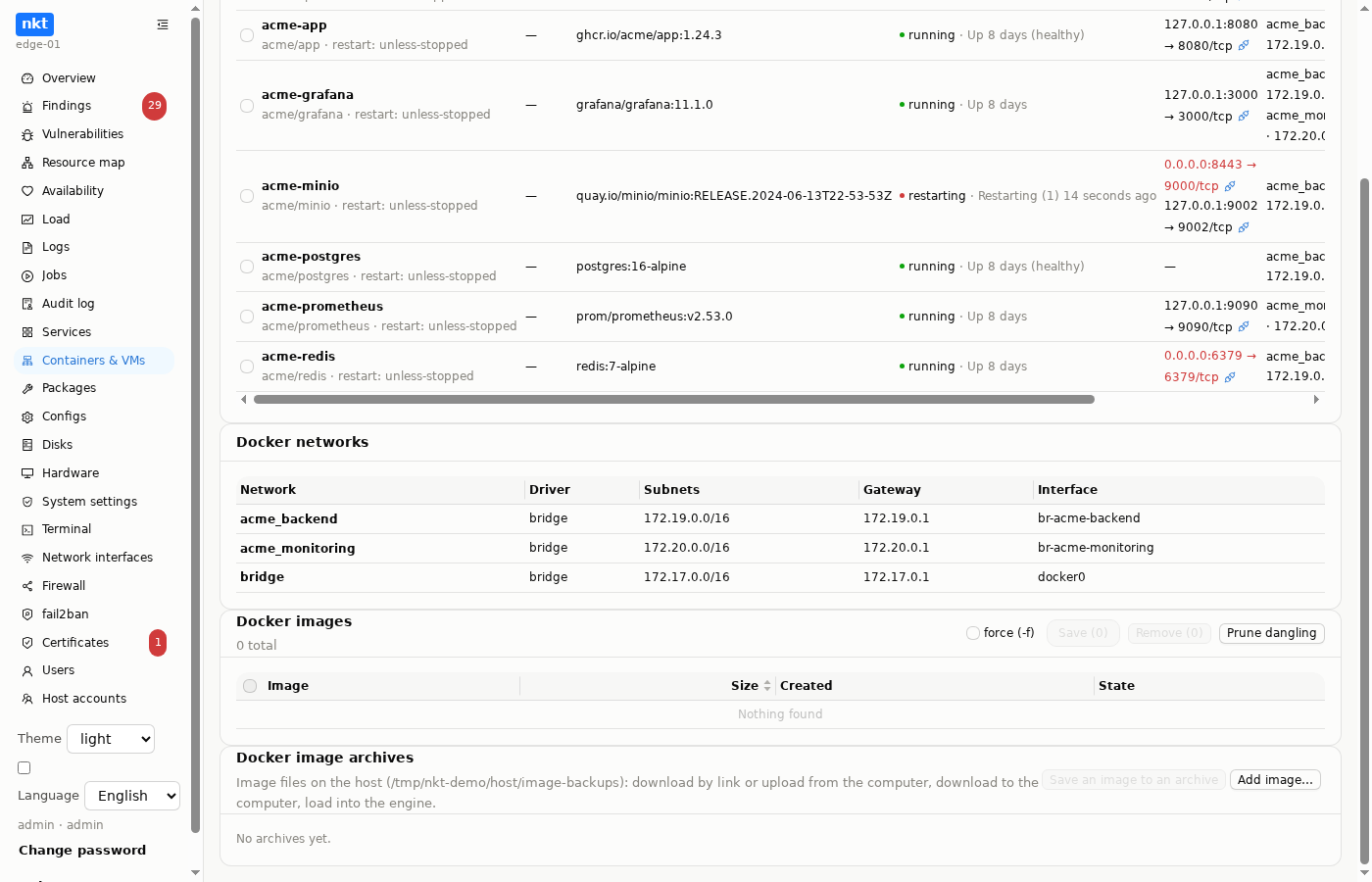Click the Prune dangling button
Viewport: 1372px width, 882px height.
(x=1272, y=633)
